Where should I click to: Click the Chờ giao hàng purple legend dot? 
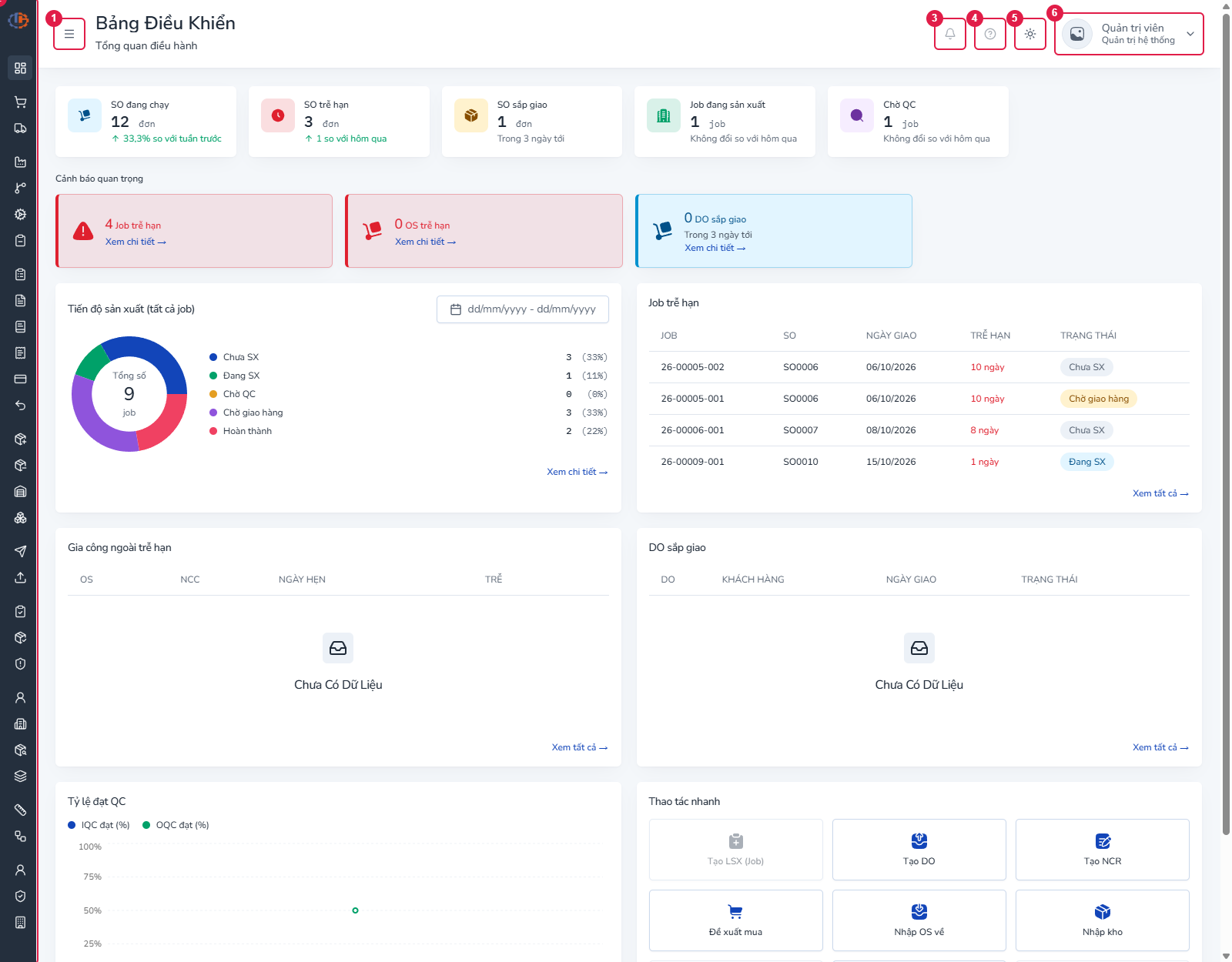coord(213,413)
